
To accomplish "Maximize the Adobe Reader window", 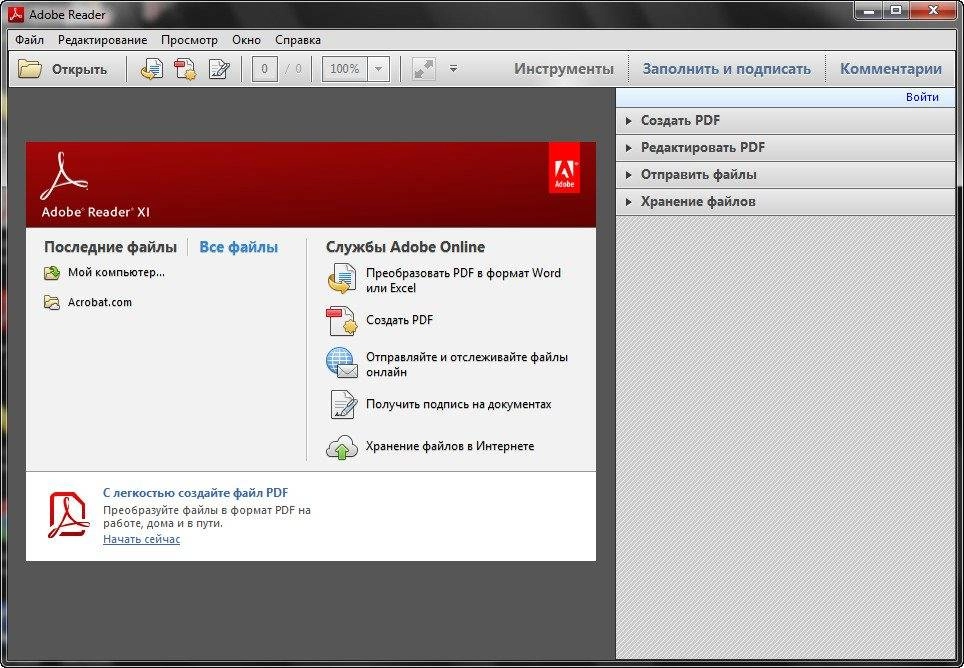I will point(896,10).
